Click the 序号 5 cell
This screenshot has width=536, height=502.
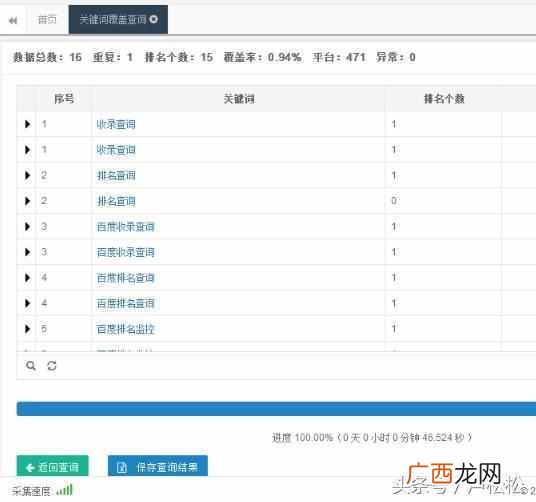pos(64,329)
